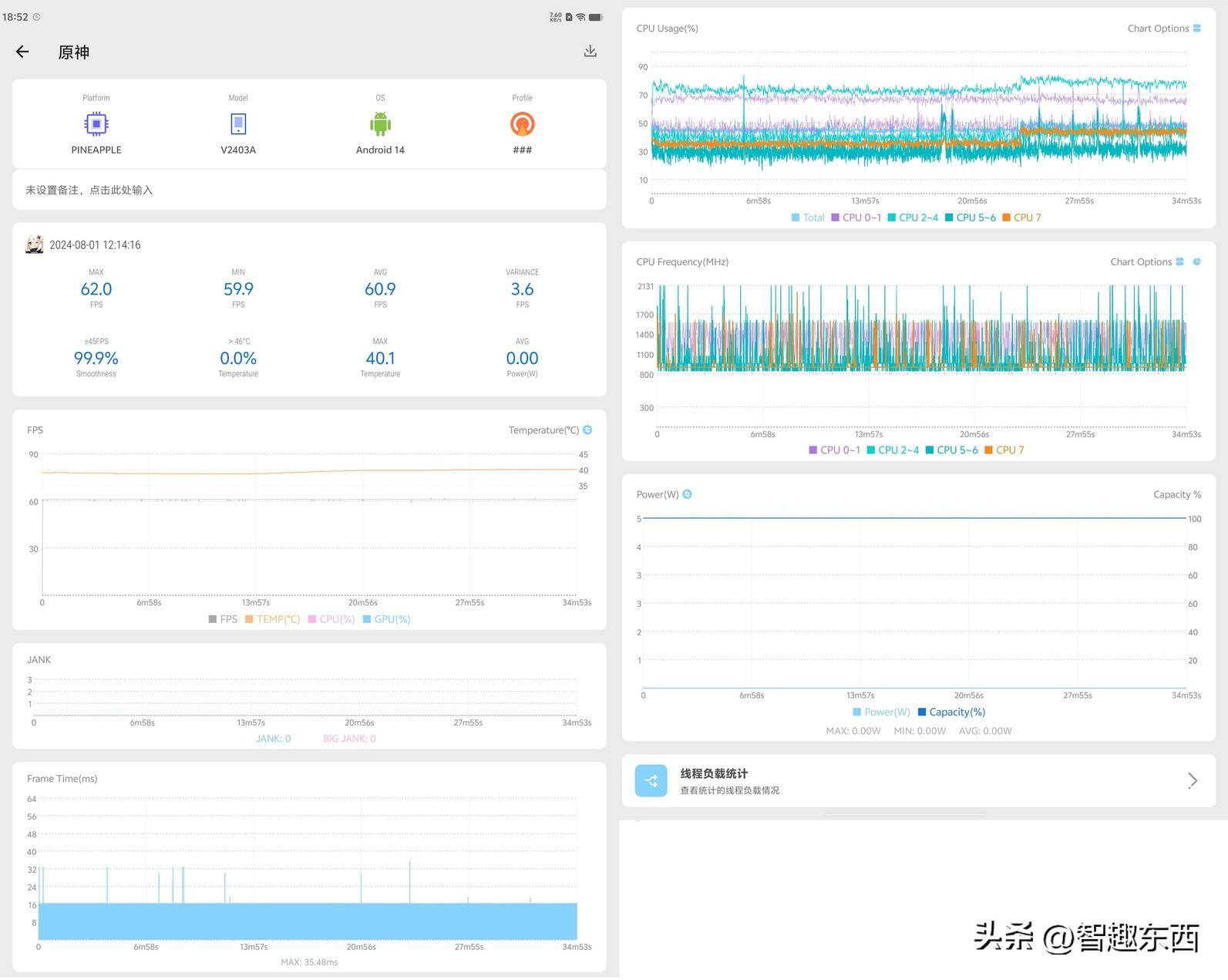This screenshot has width=1228, height=980.
Task: Click the download report icon
Action: 590,51
